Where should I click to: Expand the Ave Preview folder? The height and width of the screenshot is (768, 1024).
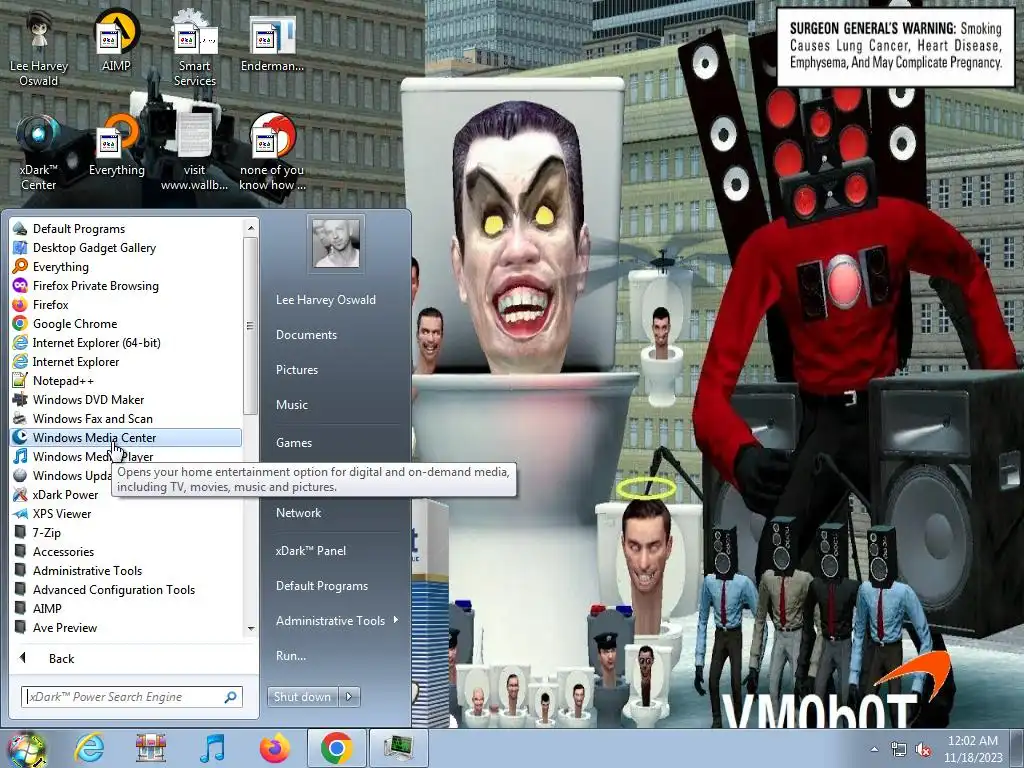(x=126, y=627)
